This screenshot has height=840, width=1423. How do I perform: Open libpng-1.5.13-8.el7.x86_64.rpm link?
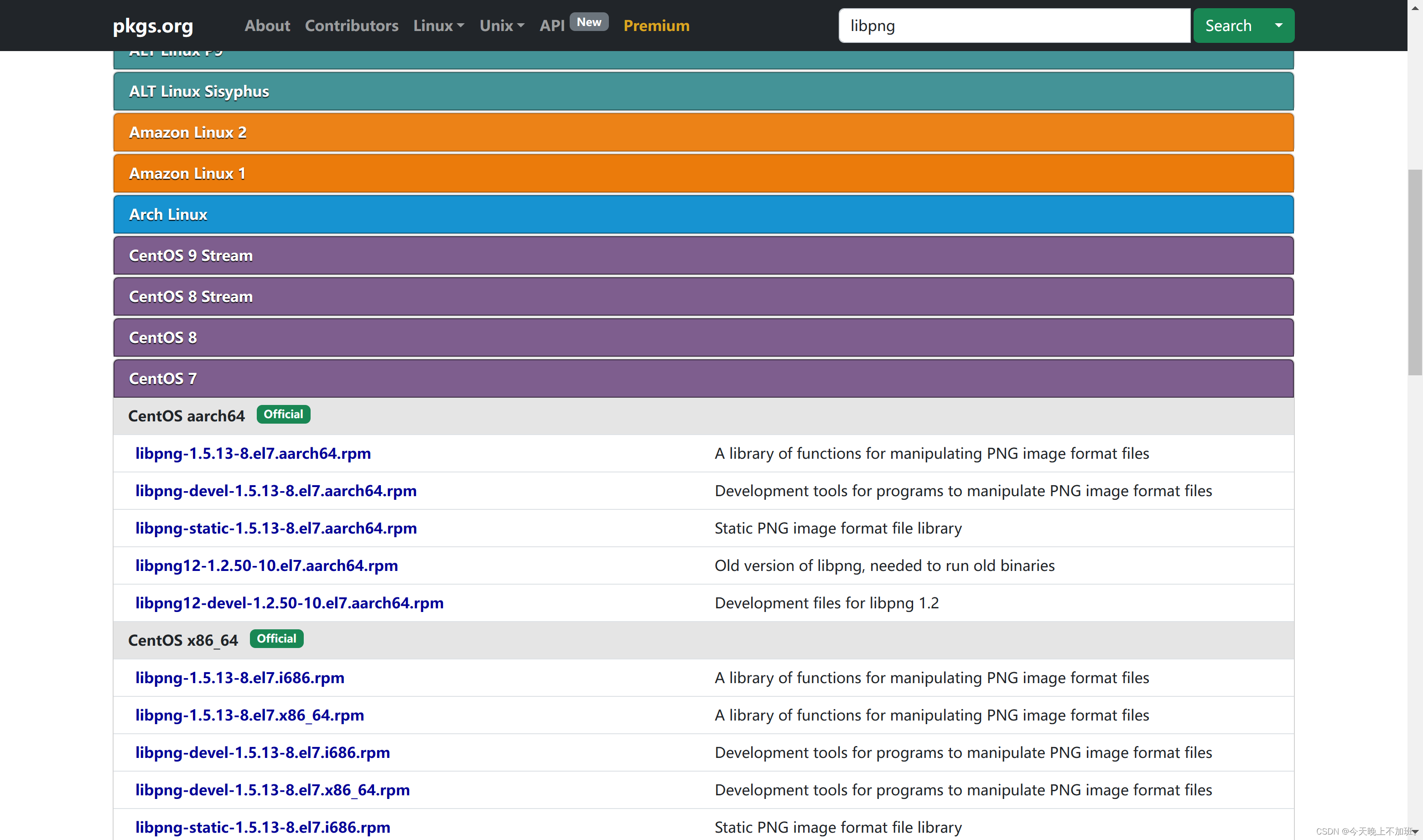click(x=249, y=715)
